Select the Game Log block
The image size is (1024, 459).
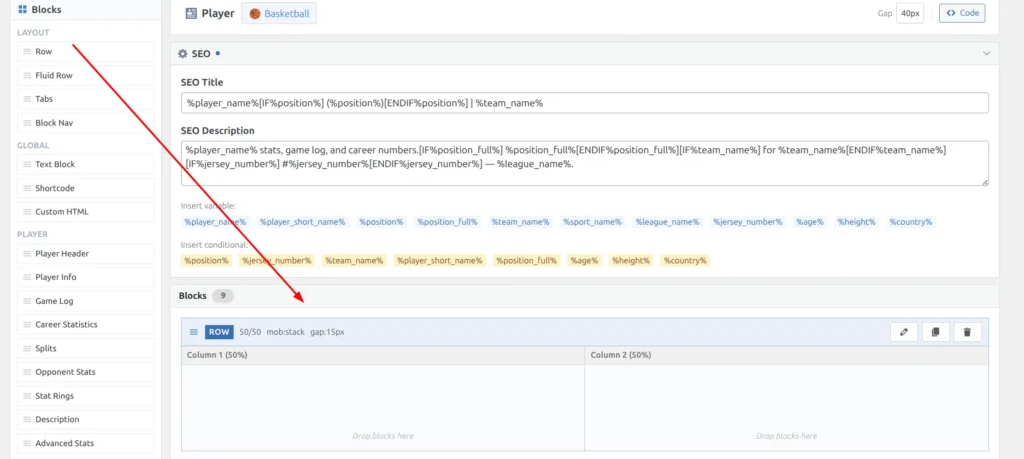(86, 301)
